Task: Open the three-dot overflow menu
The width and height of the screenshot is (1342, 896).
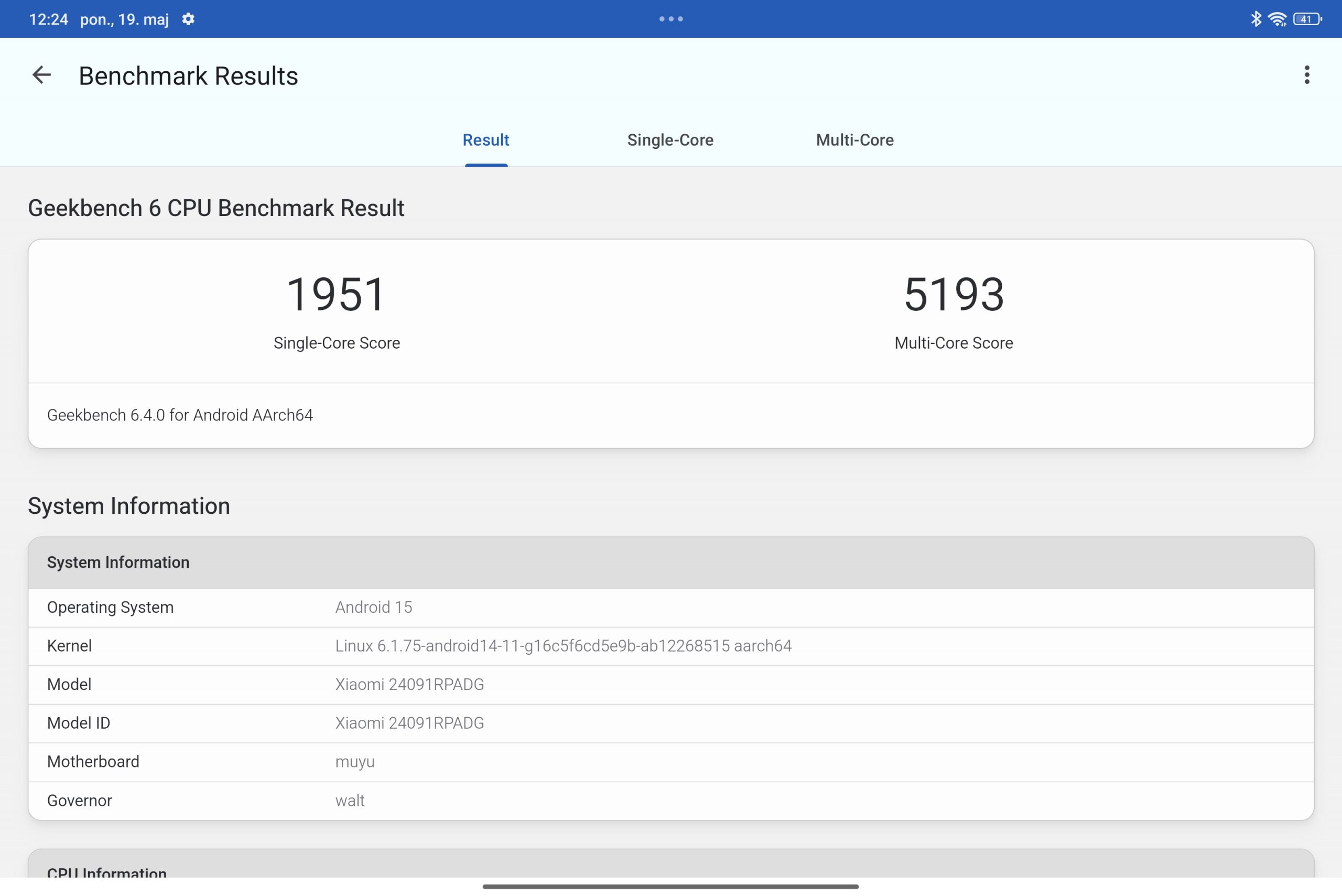Action: point(1306,75)
